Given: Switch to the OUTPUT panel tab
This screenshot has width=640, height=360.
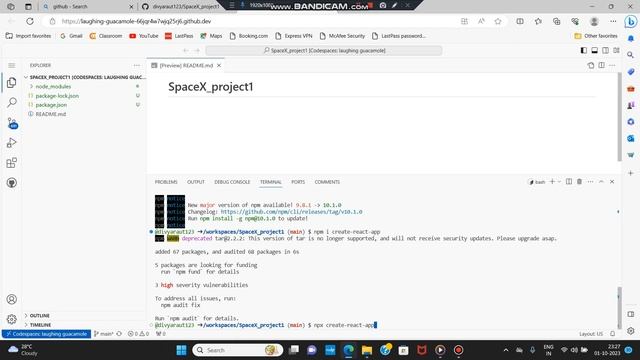Looking at the screenshot, I should pyautogui.click(x=196, y=182).
